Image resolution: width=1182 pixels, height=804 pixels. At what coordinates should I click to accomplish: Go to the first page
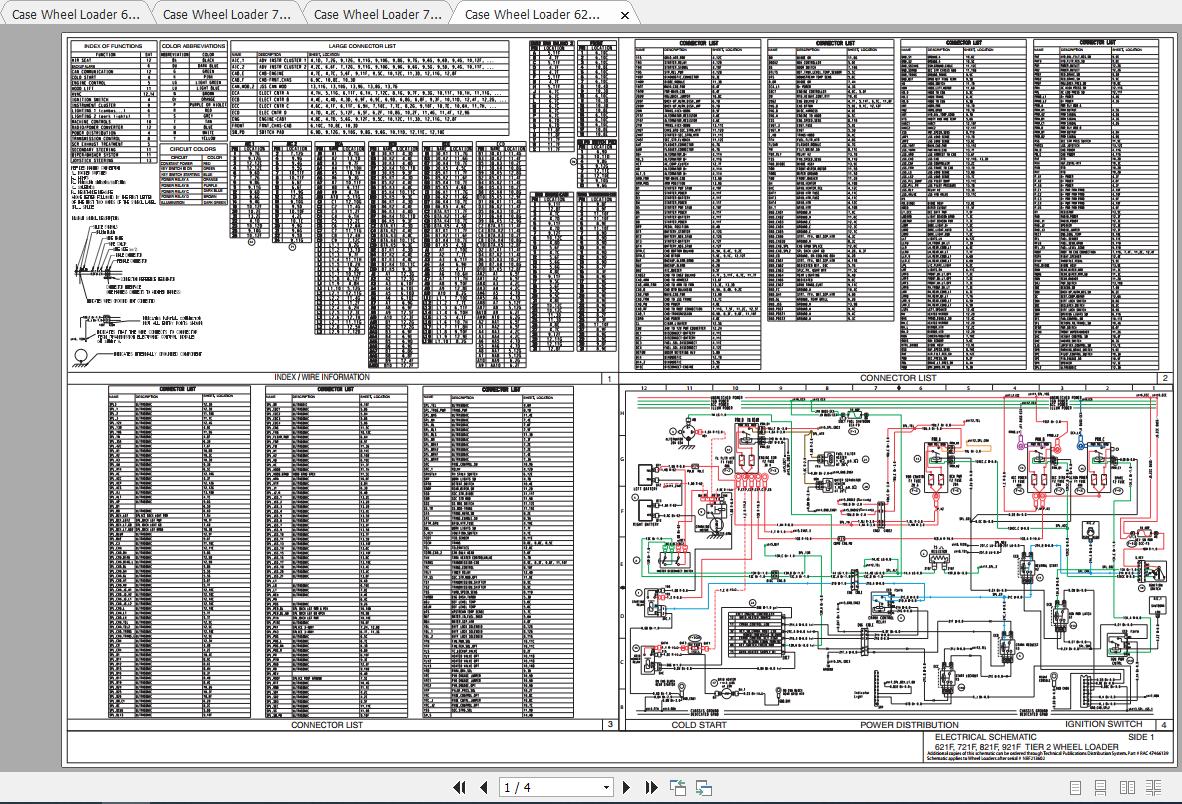point(460,788)
